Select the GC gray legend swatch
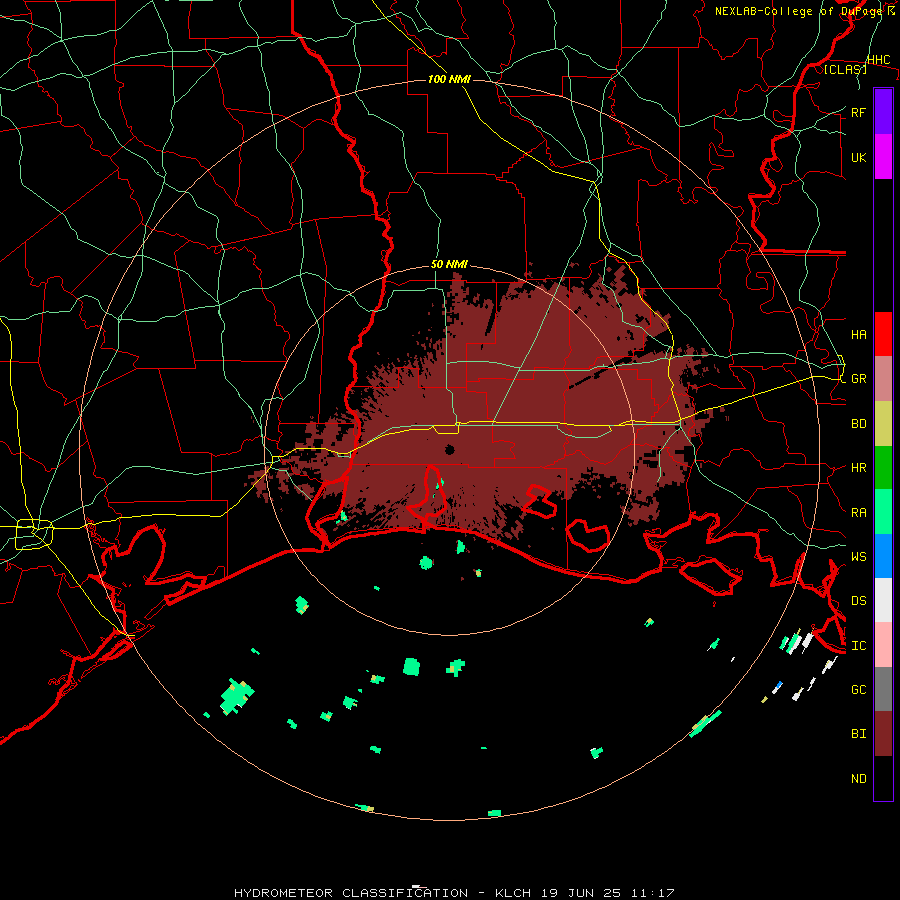The height and width of the screenshot is (900, 900). pyautogui.click(x=883, y=689)
